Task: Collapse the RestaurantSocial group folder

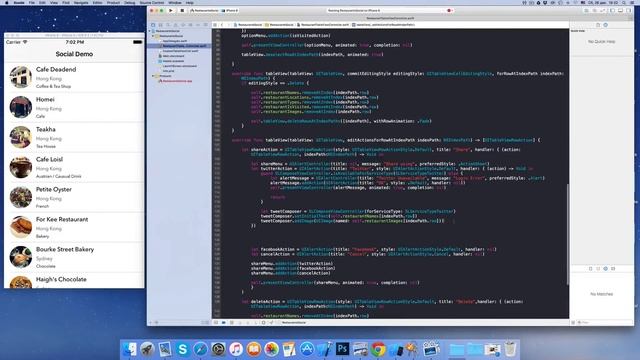Action: pyautogui.click(x=153, y=36)
